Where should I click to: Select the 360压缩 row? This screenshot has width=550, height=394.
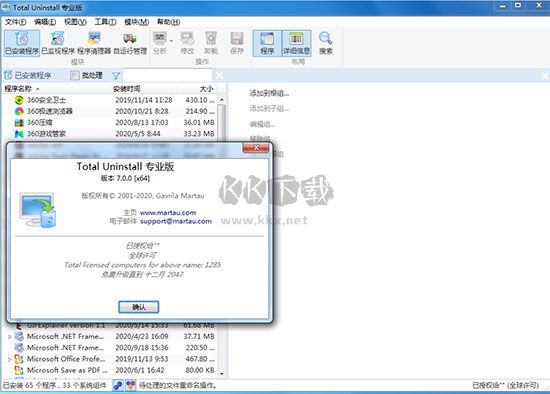(110, 122)
